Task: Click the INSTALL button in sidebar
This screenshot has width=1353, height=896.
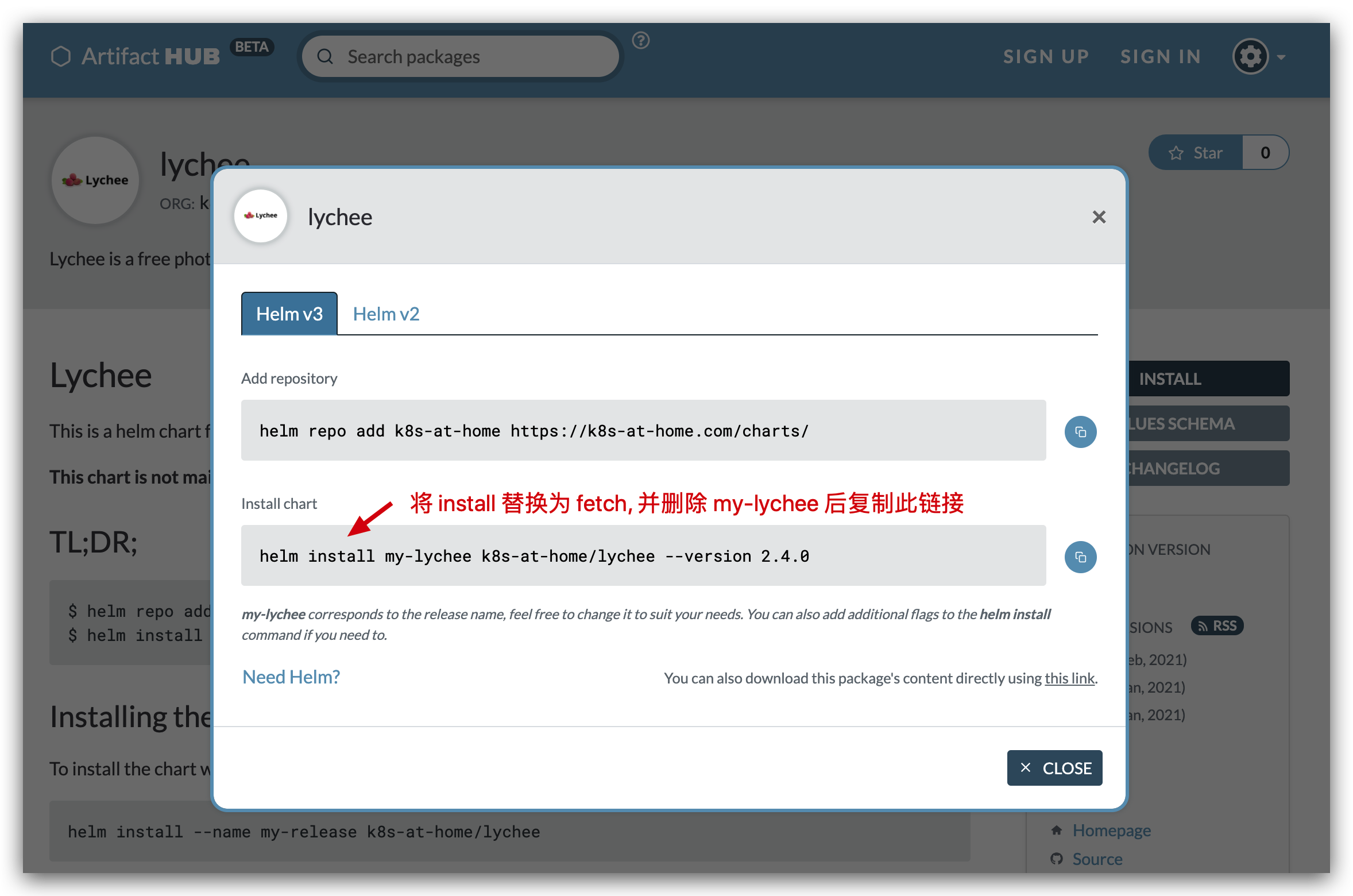Action: pos(1209,379)
